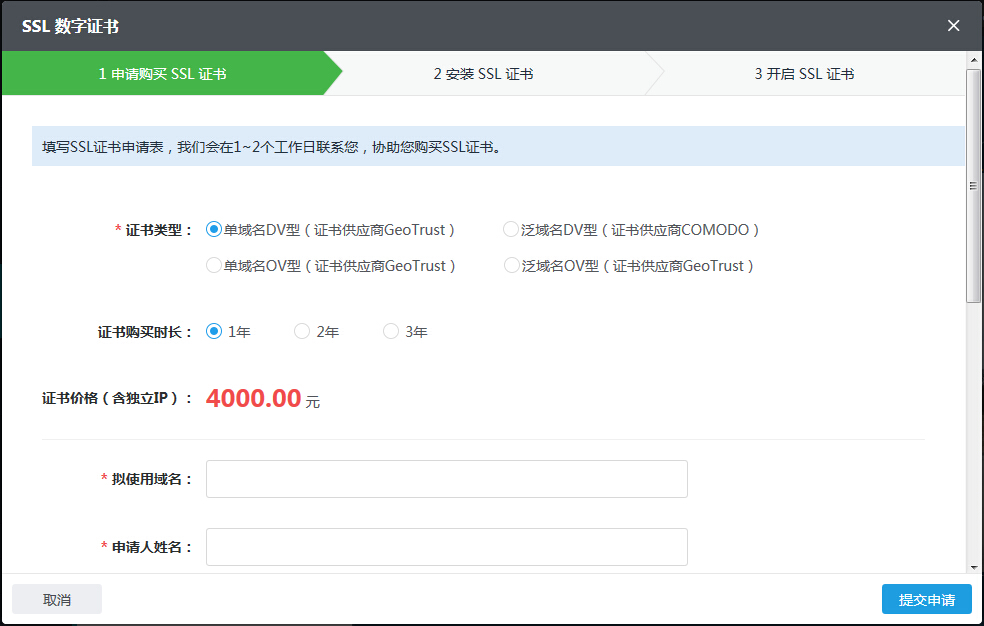Close the SSL 数字证书 dialog

(x=953, y=26)
